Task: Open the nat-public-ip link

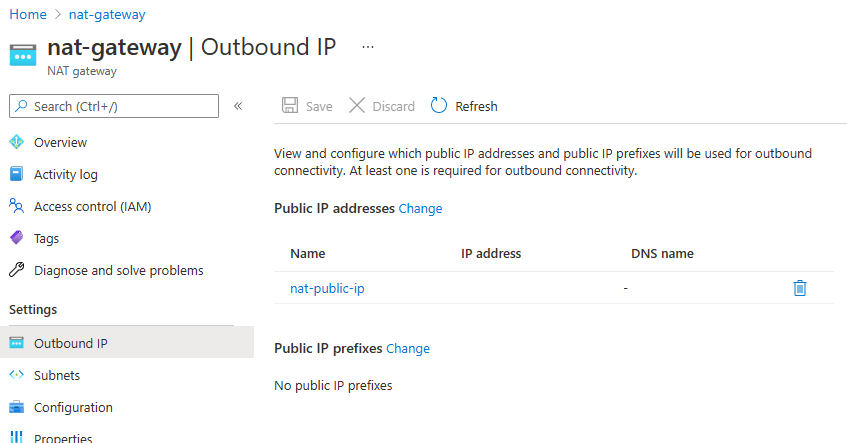Action: pos(327,289)
